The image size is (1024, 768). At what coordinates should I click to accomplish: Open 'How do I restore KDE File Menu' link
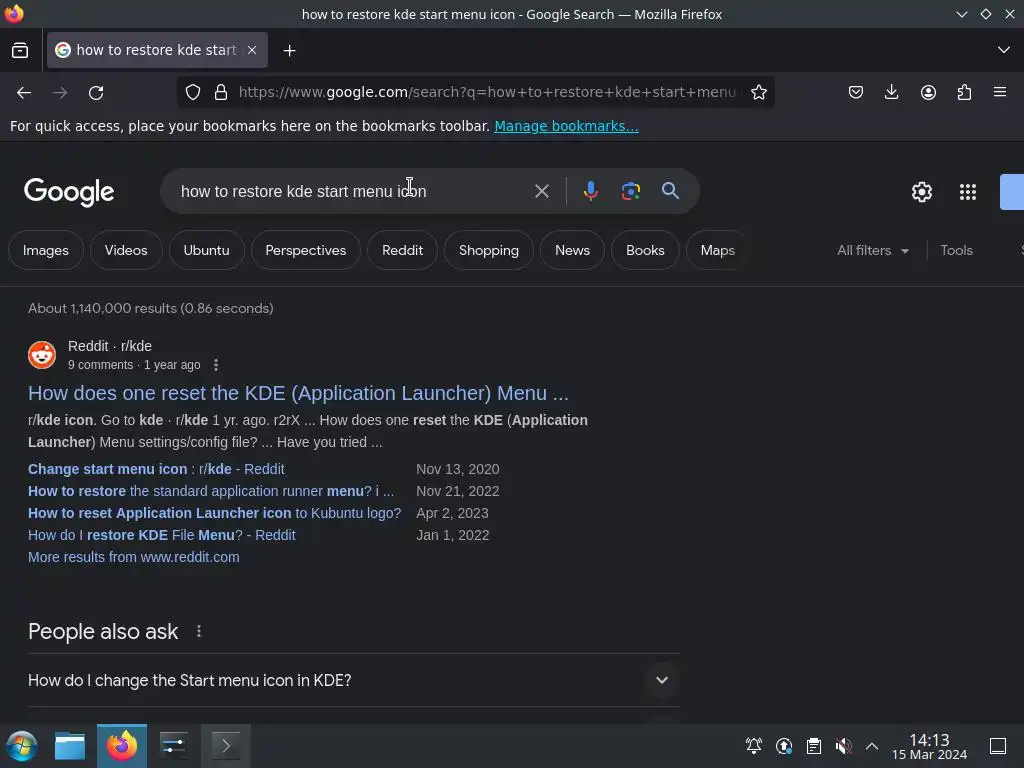161,535
